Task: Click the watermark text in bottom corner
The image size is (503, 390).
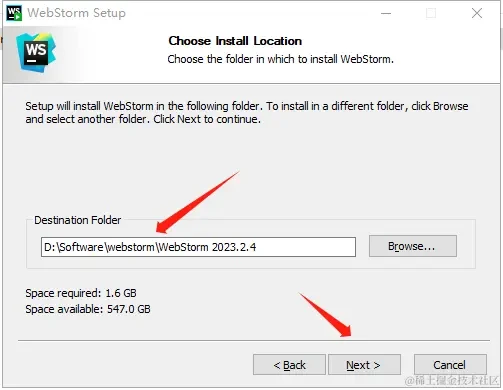Action: tap(451, 380)
